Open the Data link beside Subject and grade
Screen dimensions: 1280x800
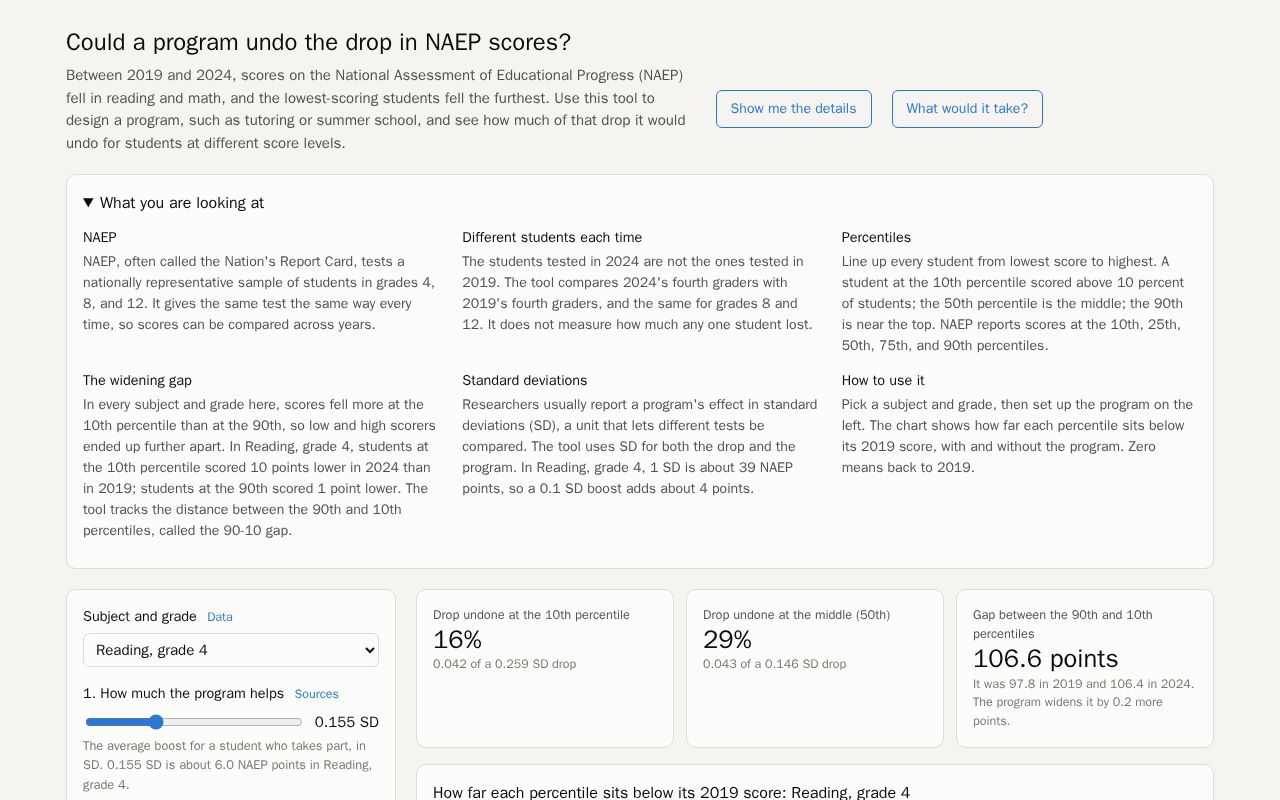pyautogui.click(x=220, y=617)
